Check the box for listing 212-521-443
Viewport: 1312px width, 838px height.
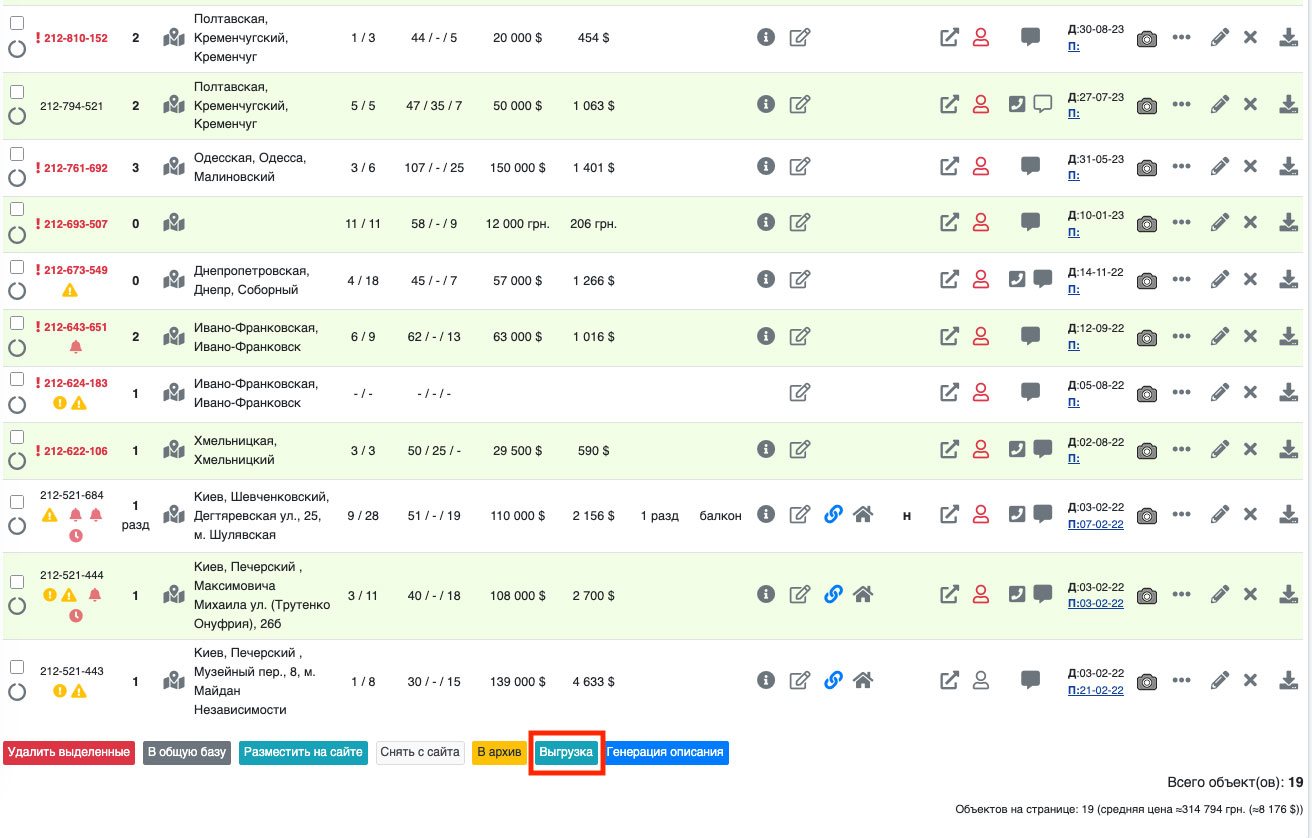pos(17,667)
